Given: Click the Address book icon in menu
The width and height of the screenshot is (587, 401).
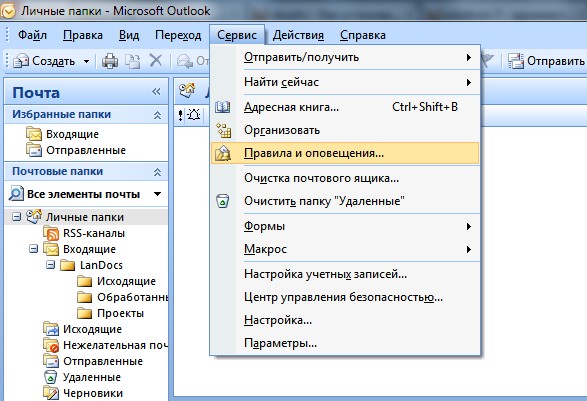Looking at the screenshot, I should (222, 107).
